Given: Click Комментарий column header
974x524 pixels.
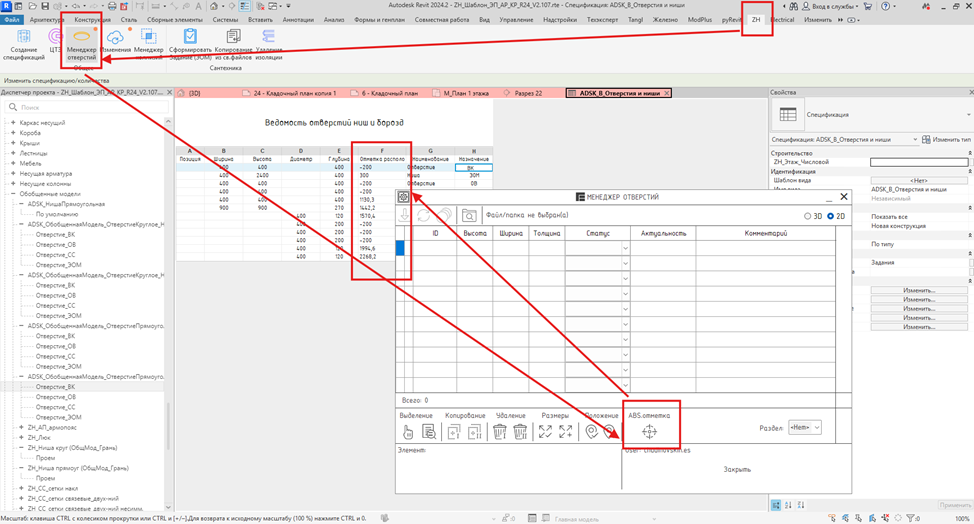Looking at the screenshot, I should tap(765, 233).
